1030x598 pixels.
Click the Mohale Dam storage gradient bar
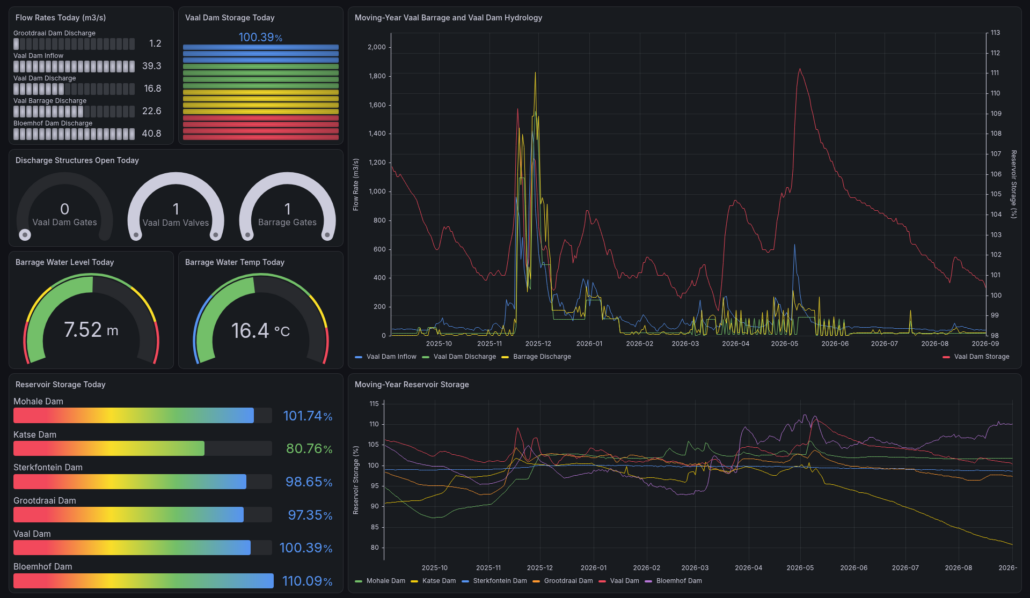[x=143, y=415]
